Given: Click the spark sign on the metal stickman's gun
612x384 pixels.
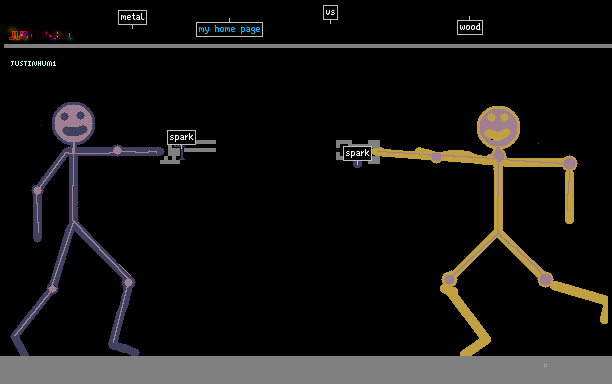Looking at the screenshot, I should (181, 137).
